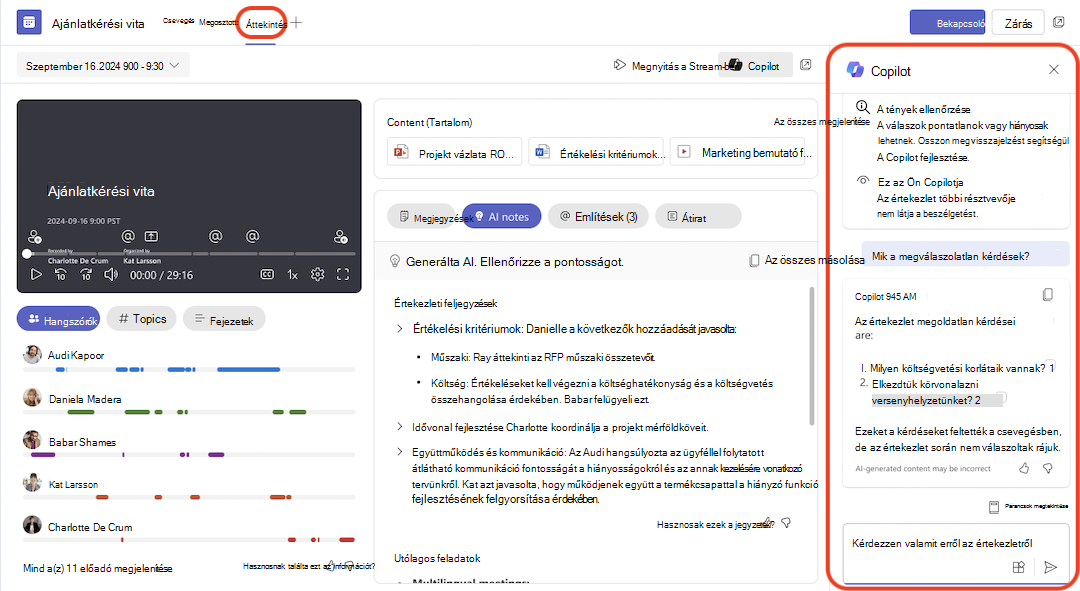
Task: Click thumbs down under Hasznosak ezek a jegyzetek
Action: pyautogui.click(x=786, y=523)
